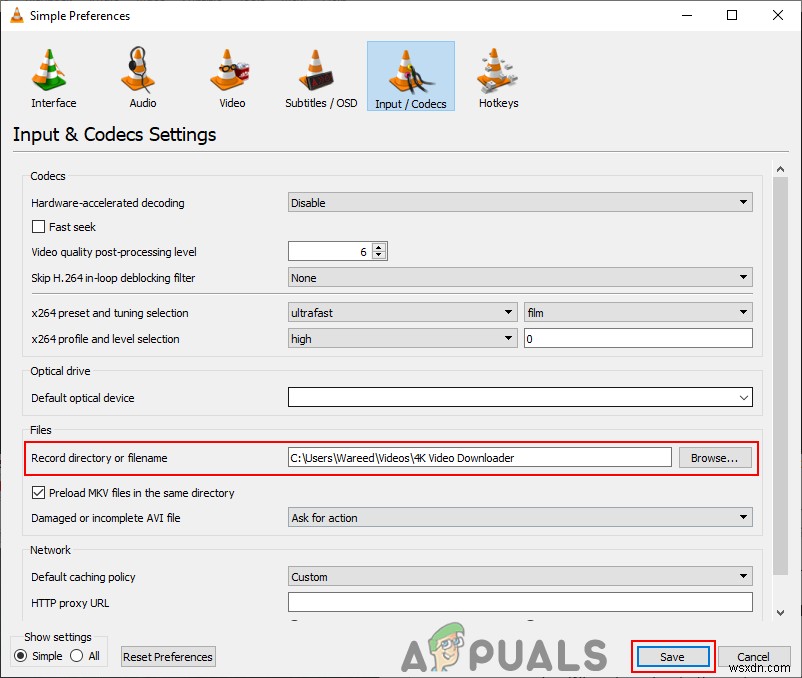
Task: Enable the Fast seek checkbox
Action: (38, 227)
